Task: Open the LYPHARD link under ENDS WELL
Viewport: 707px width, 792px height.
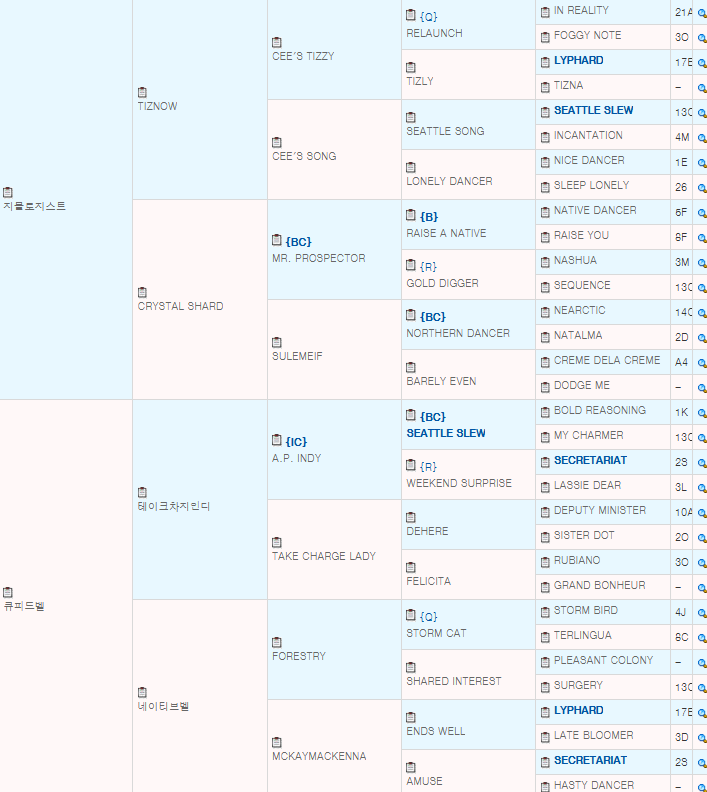Action: click(x=579, y=710)
